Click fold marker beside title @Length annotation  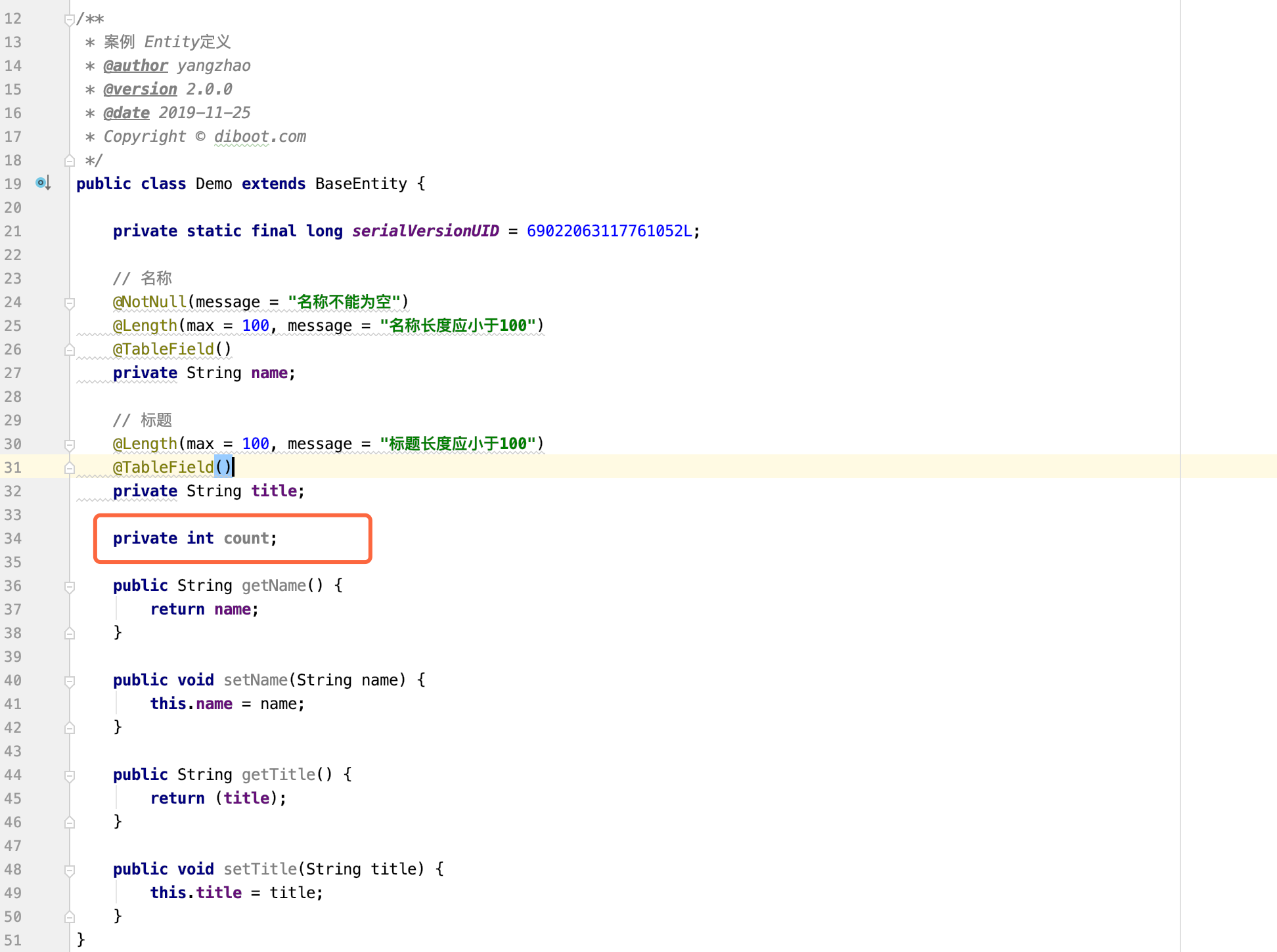coord(69,444)
